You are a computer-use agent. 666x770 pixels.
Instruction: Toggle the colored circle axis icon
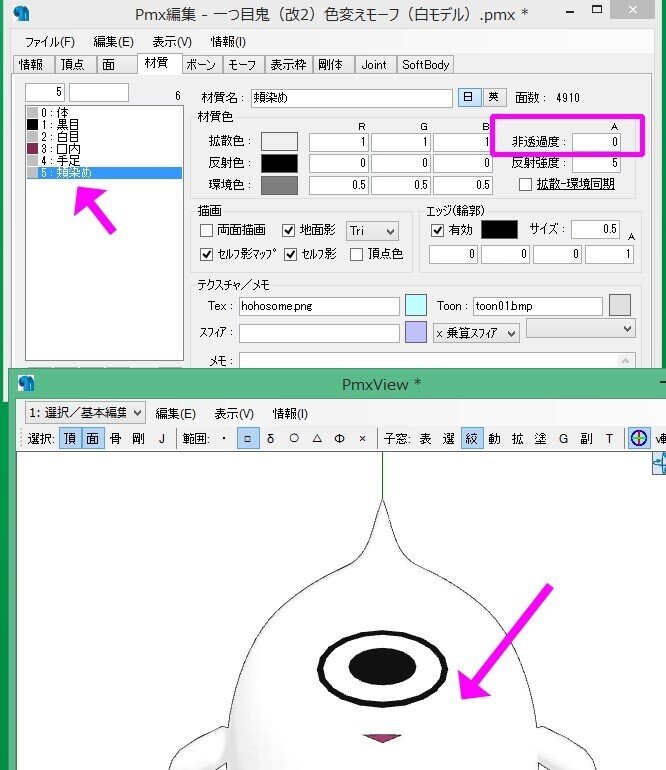point(638,438)
